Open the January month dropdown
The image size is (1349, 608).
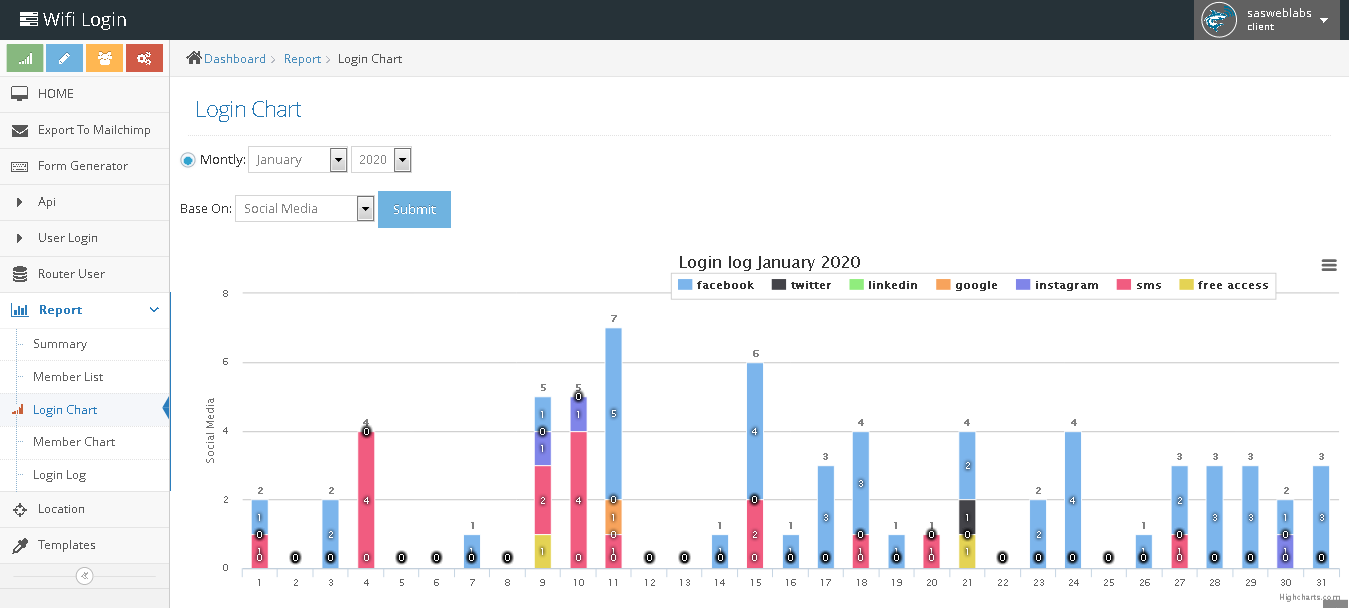click(297, 160)
